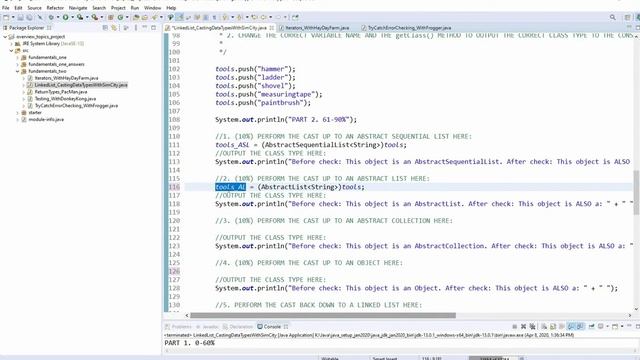Select the LinkedList_CastingDataTypesWithSimCity.java editor tab
The image size is (640, 360).
click(219, 28)
